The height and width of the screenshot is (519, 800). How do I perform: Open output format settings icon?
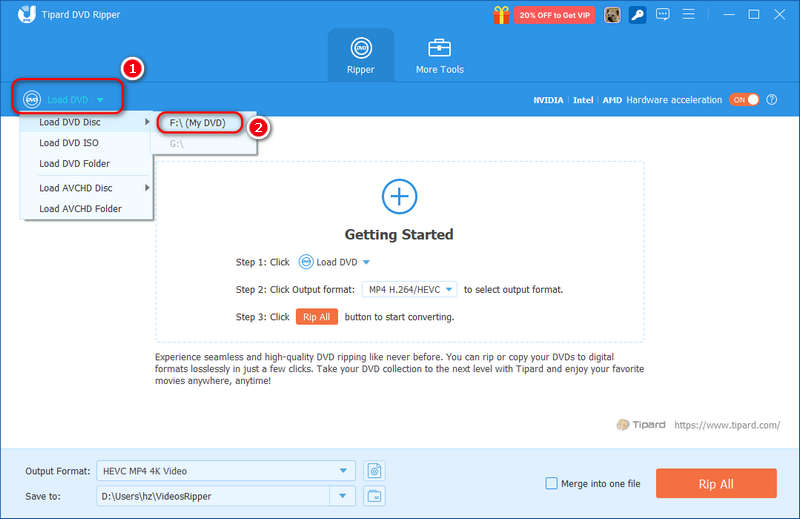[x=375, y=470]
